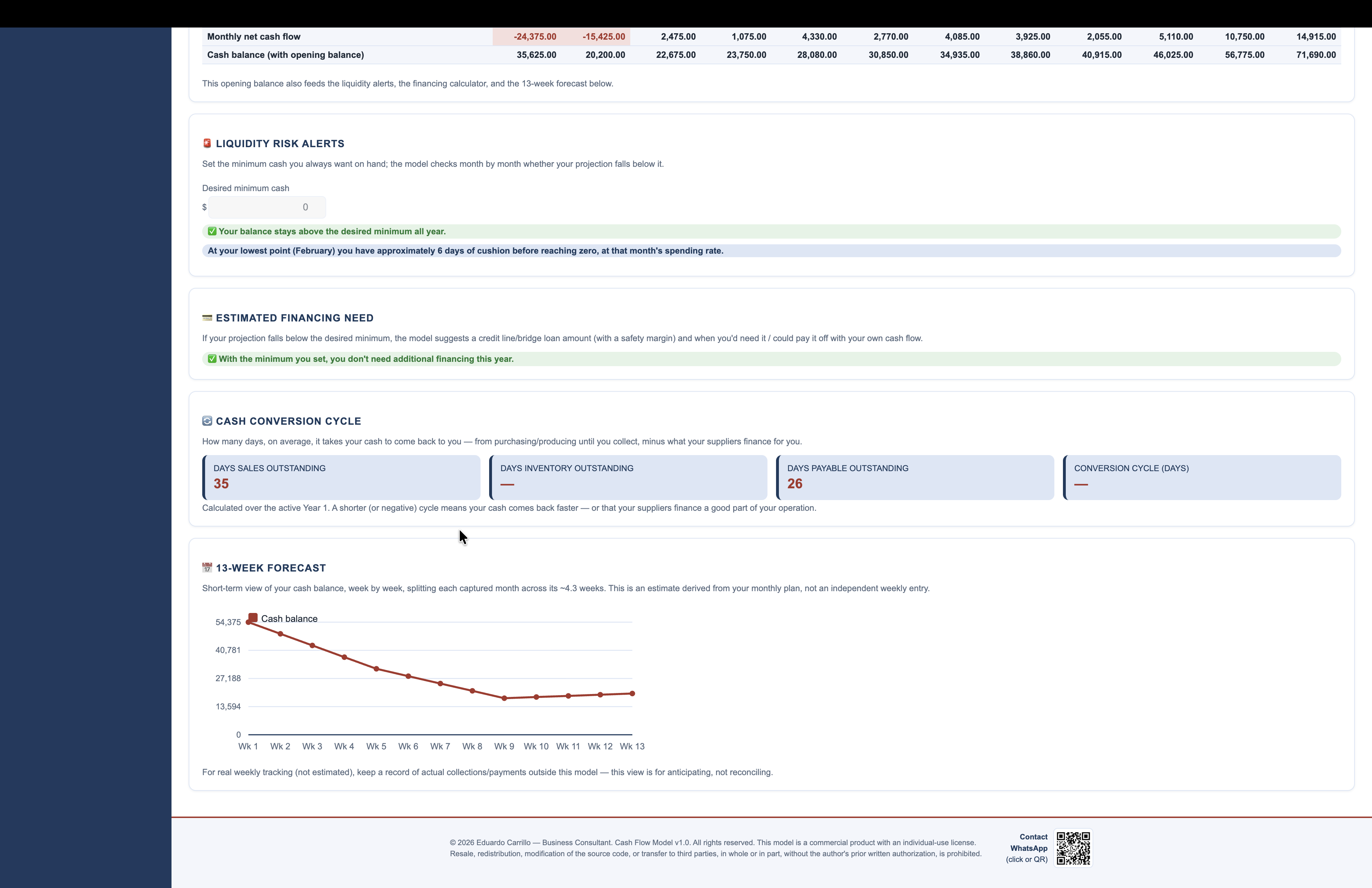This screenshot has height=888, width=1372.
Task: Click the 13,594 y-axis label
Action: pyautogui.click(x=228, y=707)
